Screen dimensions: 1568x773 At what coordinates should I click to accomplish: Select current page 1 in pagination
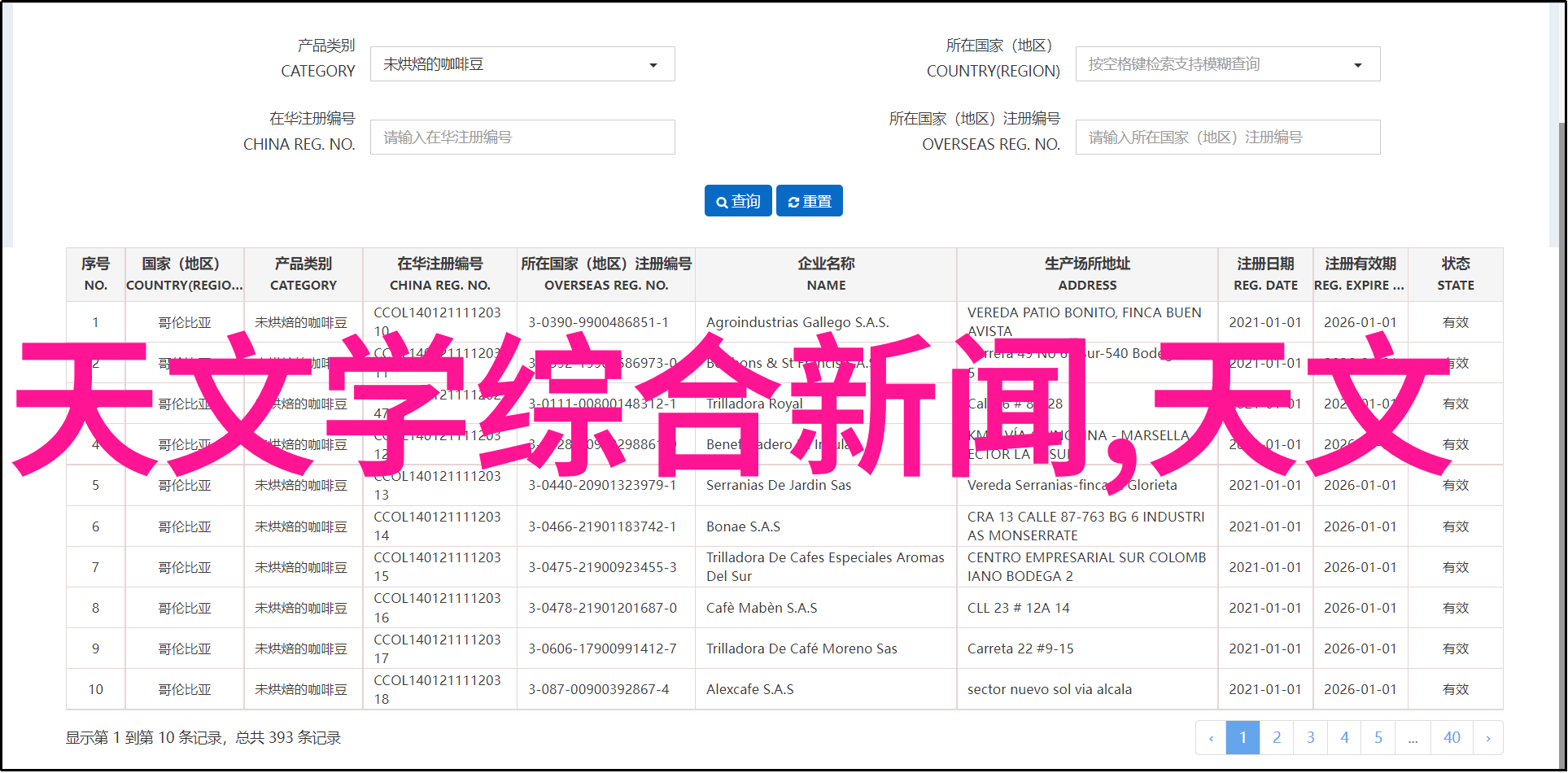click(x=1243, y=738)
